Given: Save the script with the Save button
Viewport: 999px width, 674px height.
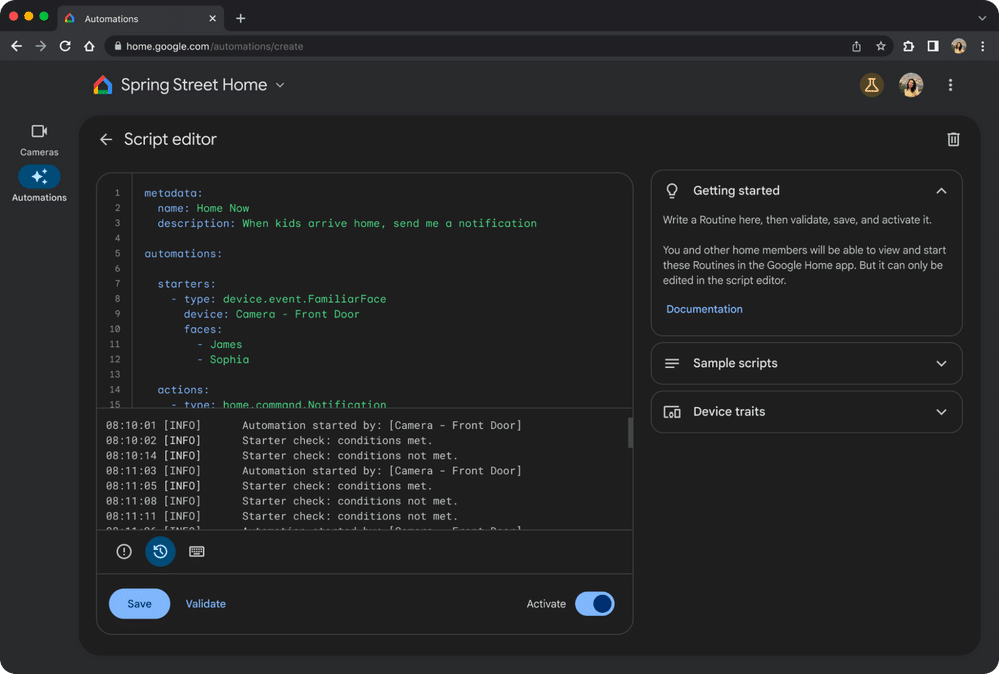Looking at the screenshot, I should pos(140,604).
